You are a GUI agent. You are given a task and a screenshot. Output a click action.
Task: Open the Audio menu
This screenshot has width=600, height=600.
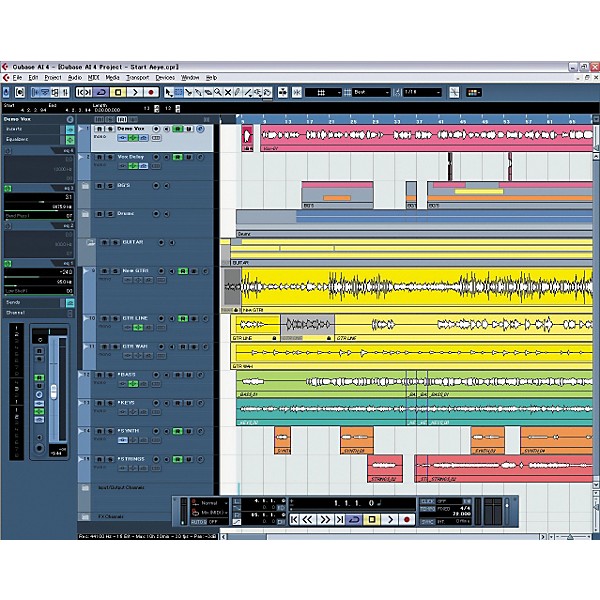[x=75, y=78]
